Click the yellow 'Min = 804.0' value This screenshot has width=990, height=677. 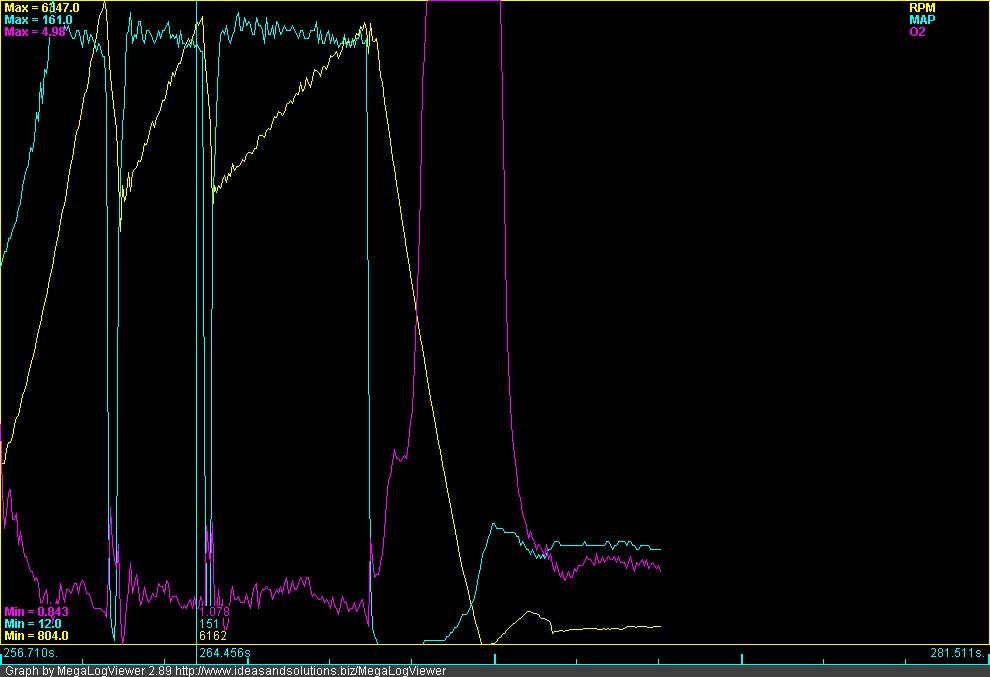click(36, 635)
